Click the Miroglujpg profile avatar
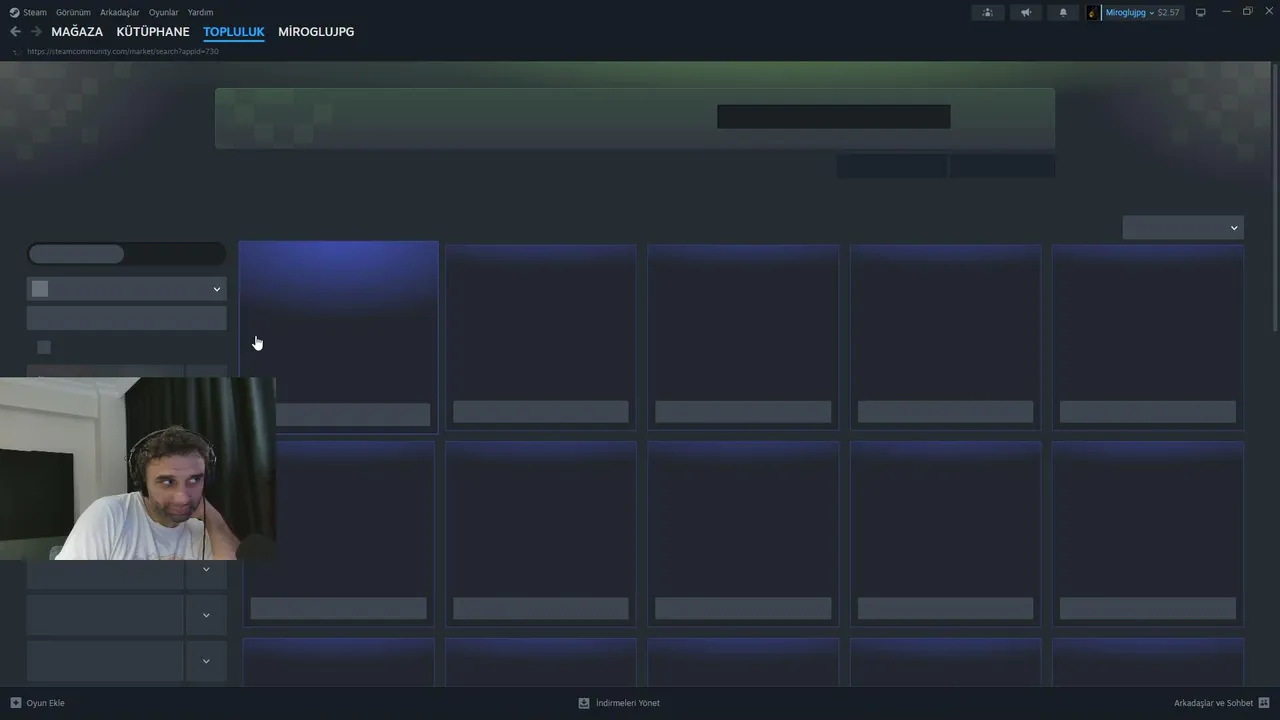This screenshot has height=720, width=1280. [1093, 13]
